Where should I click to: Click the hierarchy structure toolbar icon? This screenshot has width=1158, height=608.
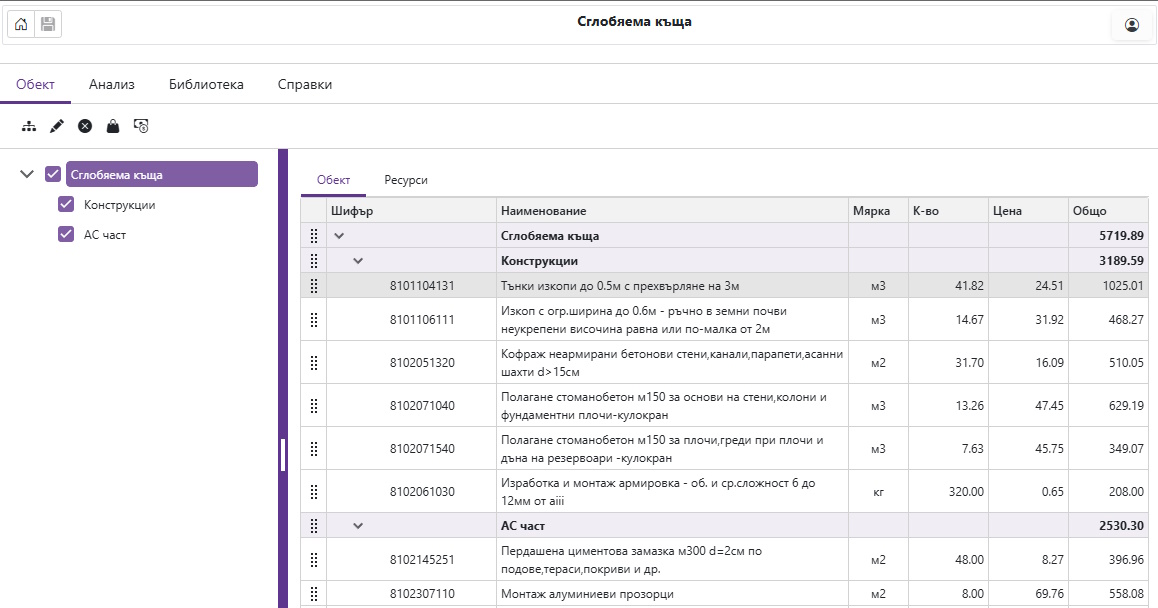pyautogui.click(x=29, y=126)
